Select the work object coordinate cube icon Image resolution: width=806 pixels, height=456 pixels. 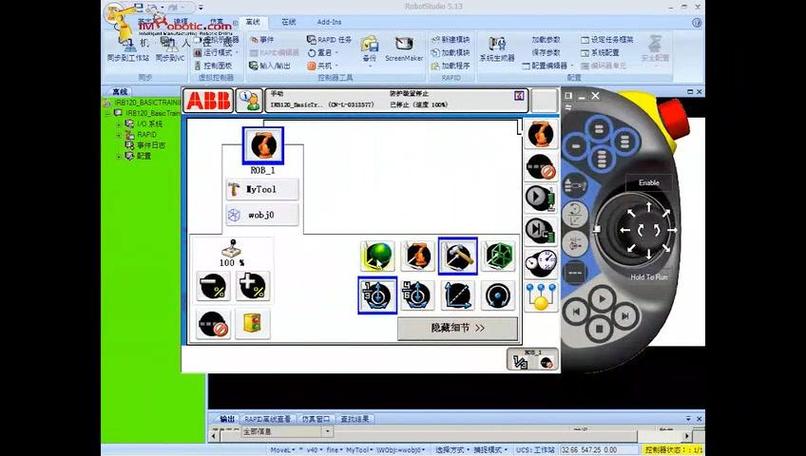click(x=498, y=256)
